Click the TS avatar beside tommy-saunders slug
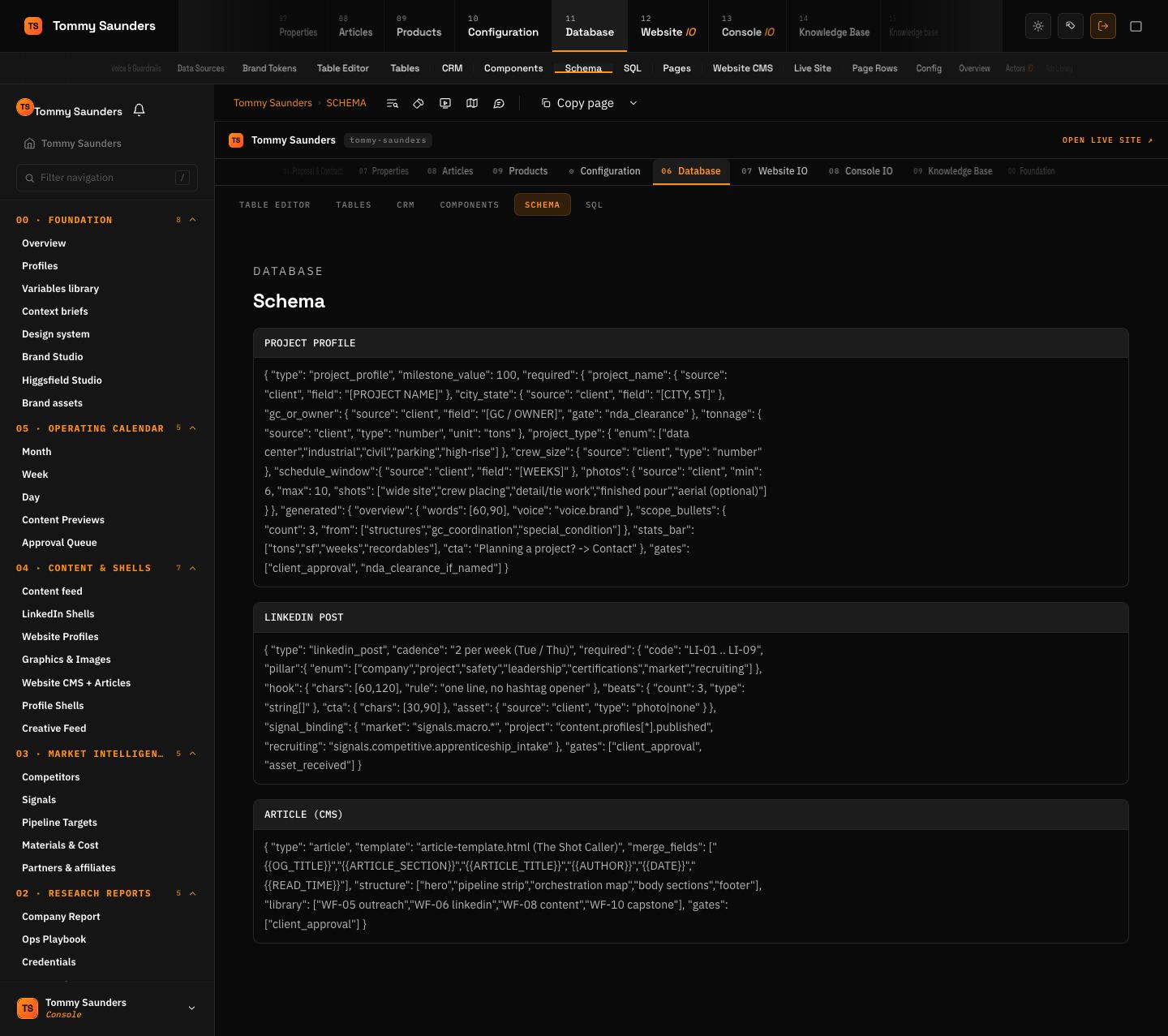Viewport: 1168px width, 1036px height. pyautogui.click(x=236, y=140)
